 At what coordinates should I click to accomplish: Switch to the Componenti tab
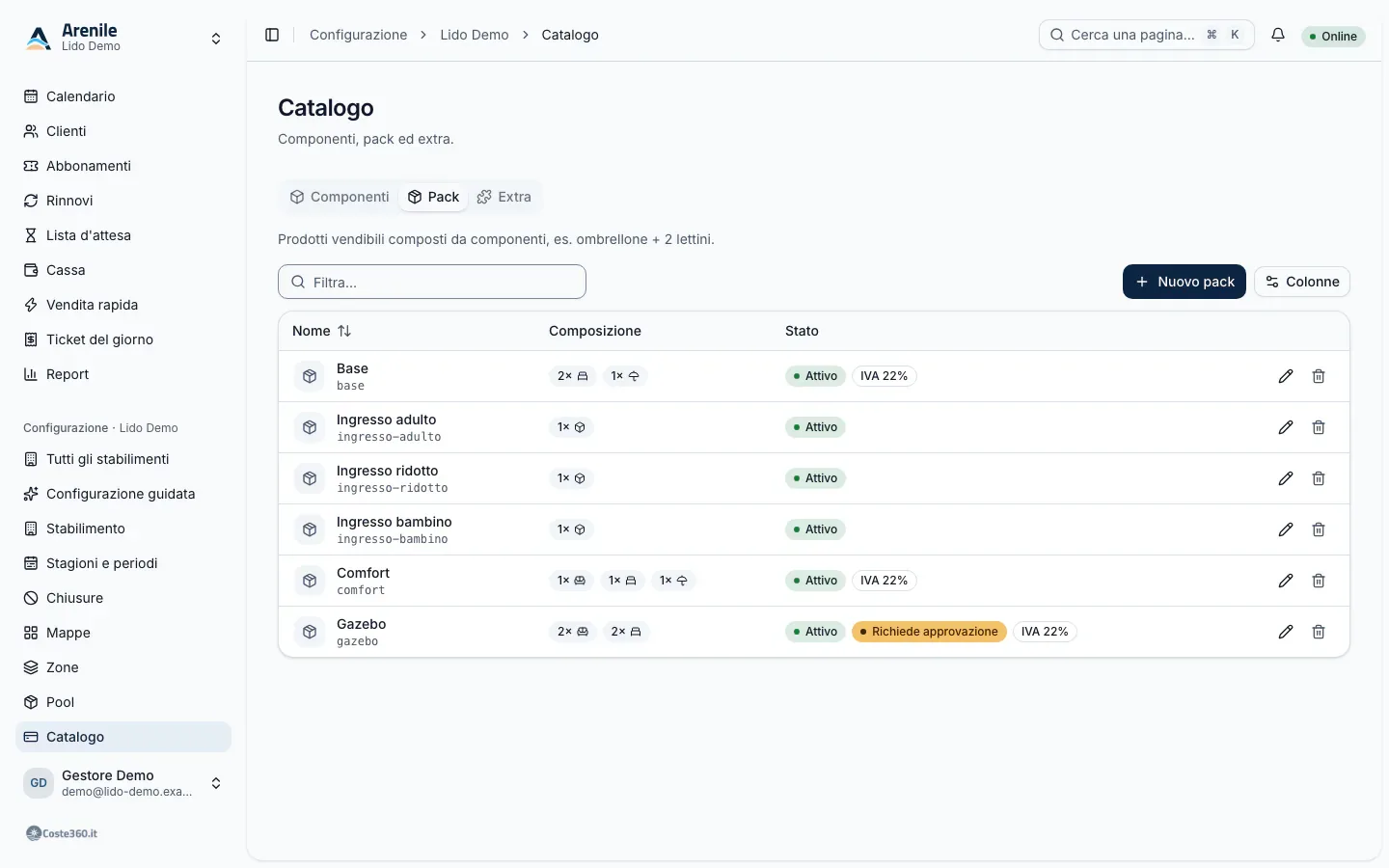click(x=340, y=197)
